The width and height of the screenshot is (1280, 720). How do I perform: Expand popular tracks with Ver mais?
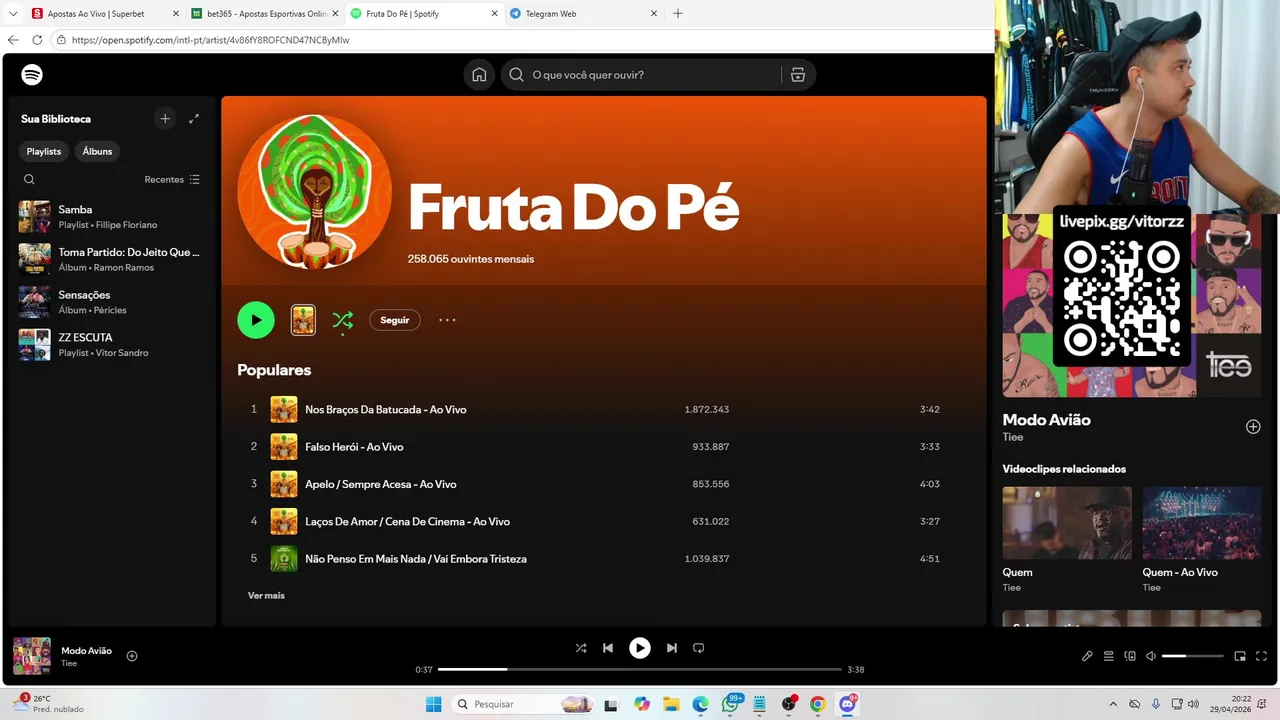pyautogui.click(x=266, y=595)
